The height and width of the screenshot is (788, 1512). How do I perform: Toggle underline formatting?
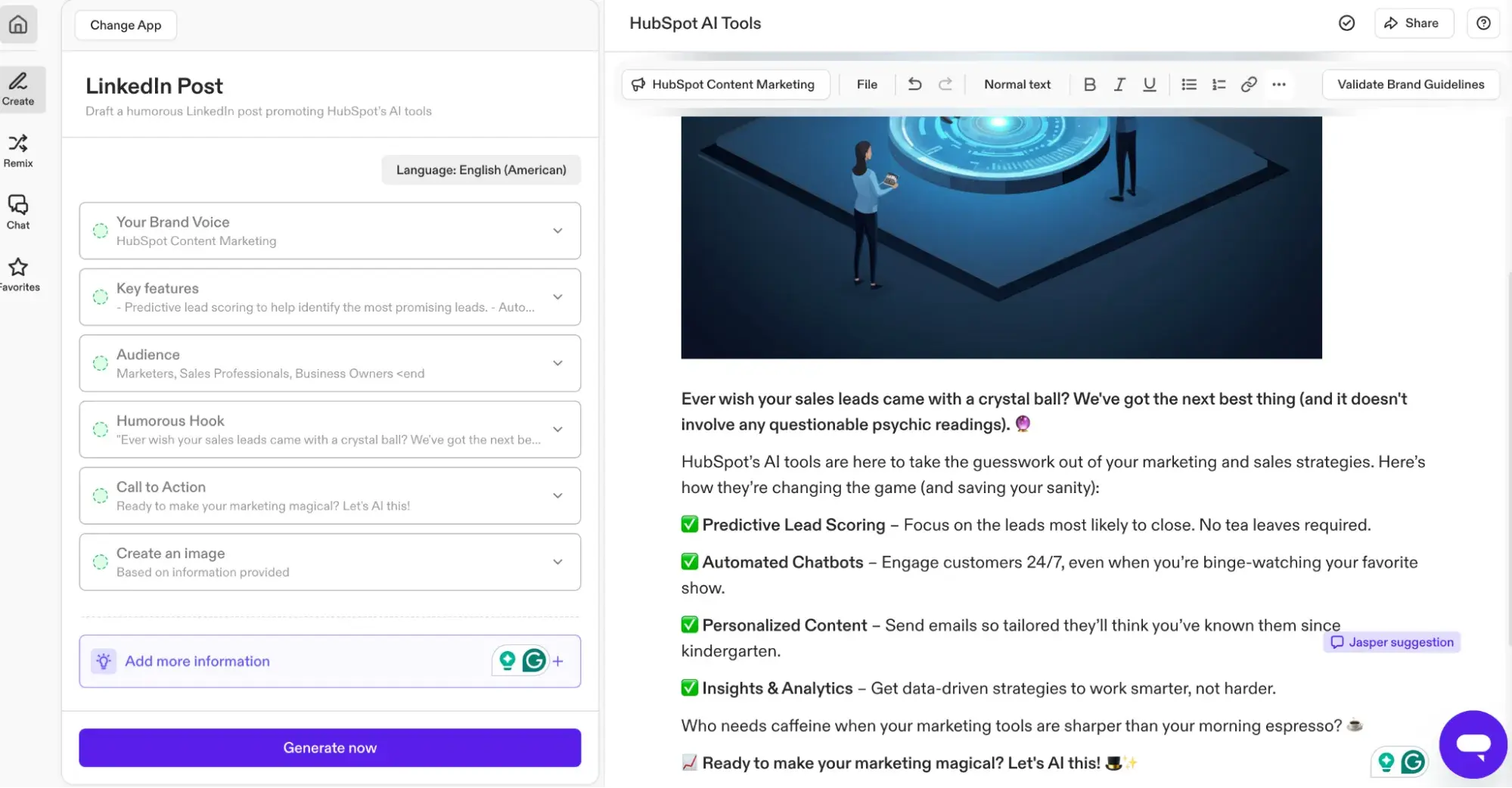pyautogui.click(x=1149, y=85)
